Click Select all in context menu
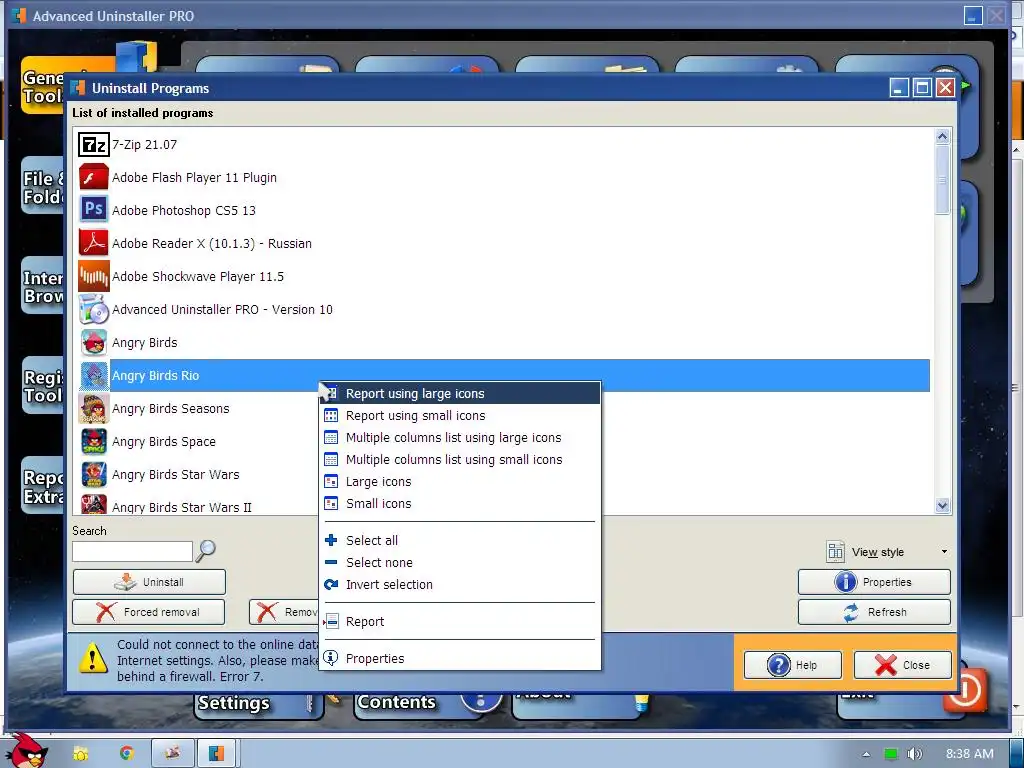 pos(460,540)
